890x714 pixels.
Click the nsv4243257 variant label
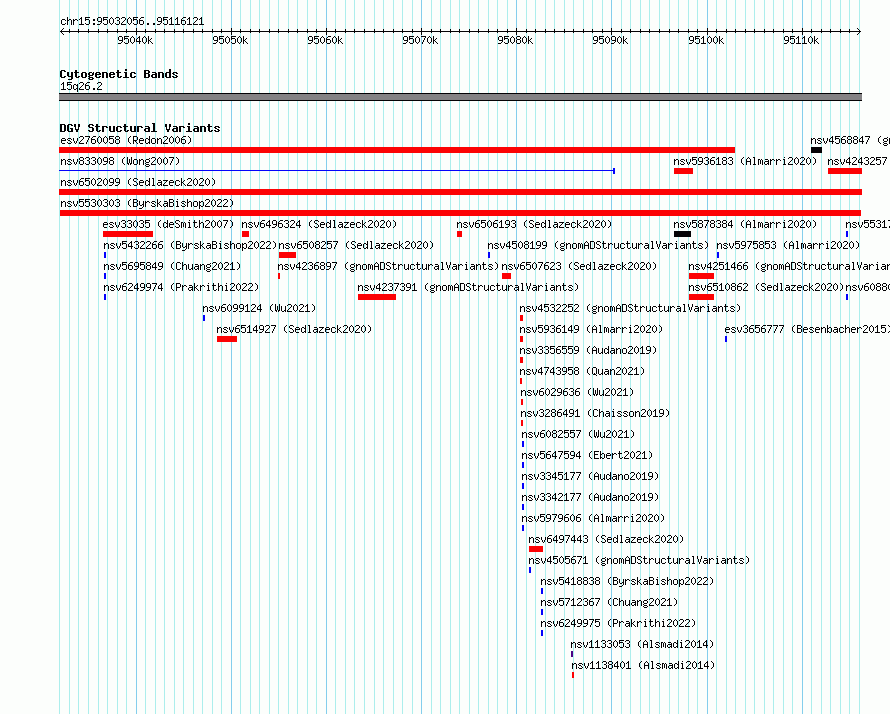click(x=857, y=161)
